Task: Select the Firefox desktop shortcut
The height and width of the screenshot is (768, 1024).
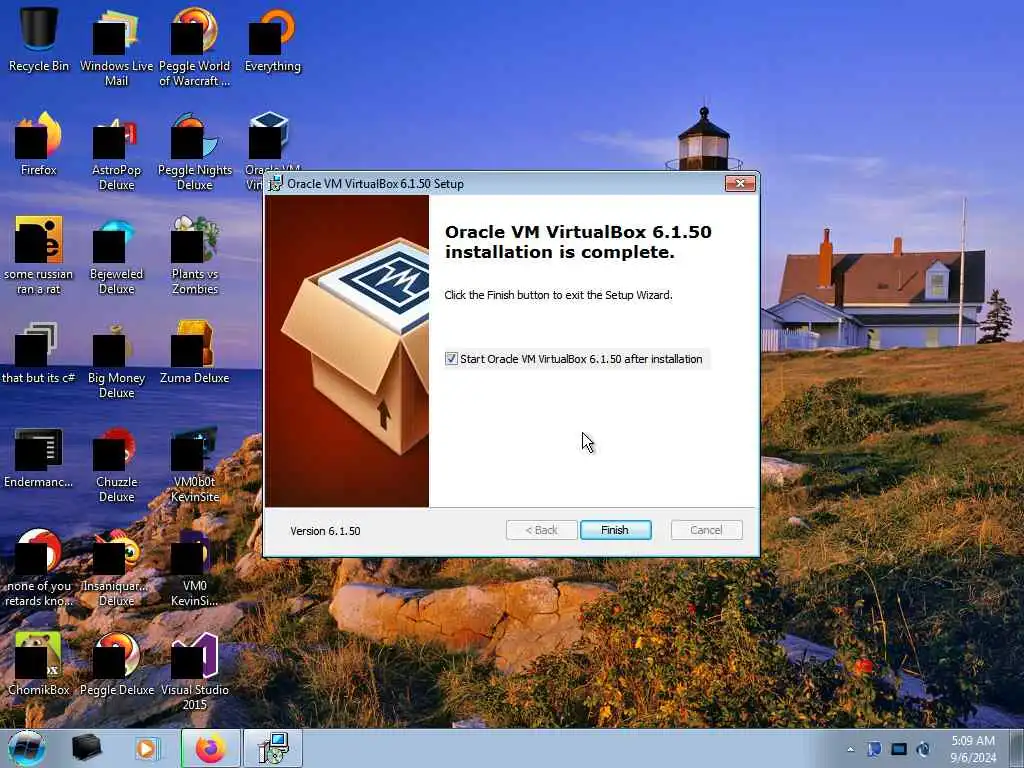Action: click(39, 144)
